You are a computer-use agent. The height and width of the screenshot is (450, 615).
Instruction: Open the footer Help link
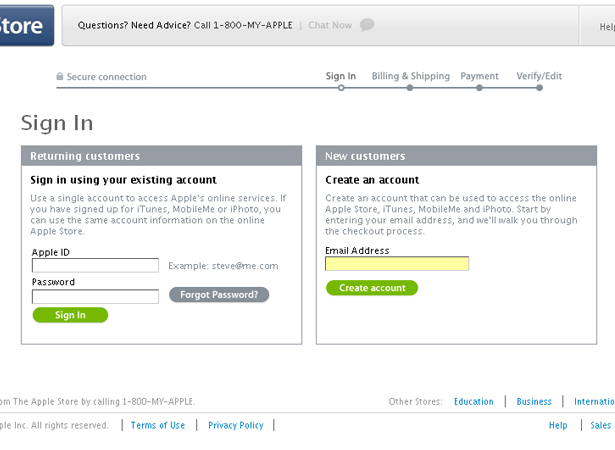(x=558, y=425)
